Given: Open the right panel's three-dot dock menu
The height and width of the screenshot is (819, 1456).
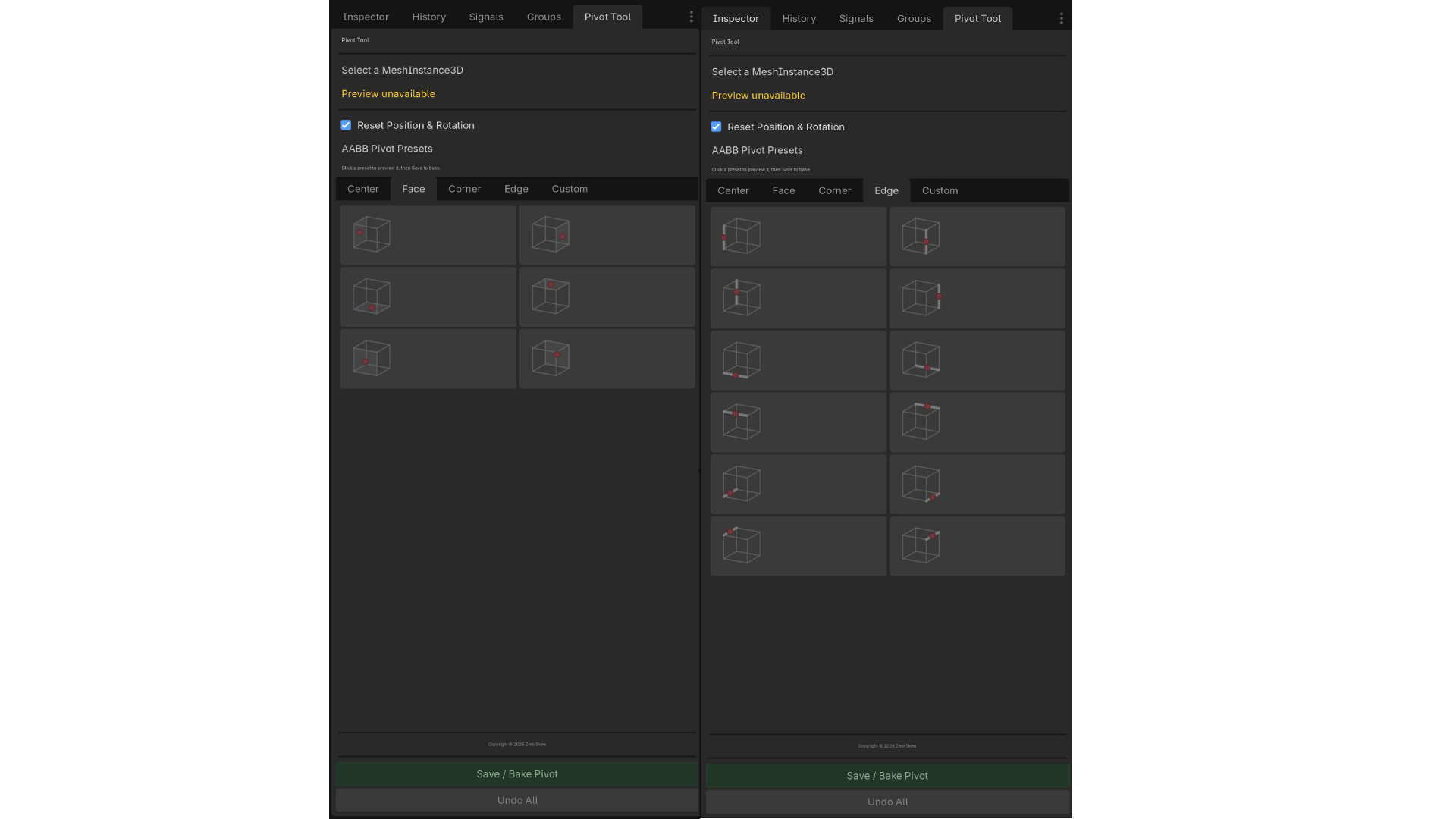Looking at the screenshot, I should pyautogui.click(x=1061, y=18).
